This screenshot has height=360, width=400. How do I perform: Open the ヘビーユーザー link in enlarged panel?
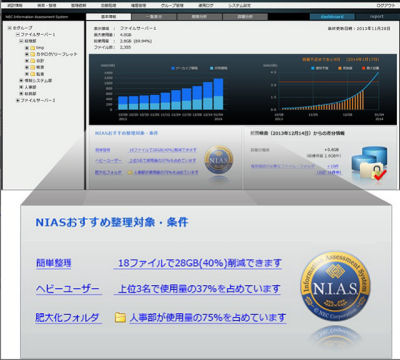[x=68, y=289]
